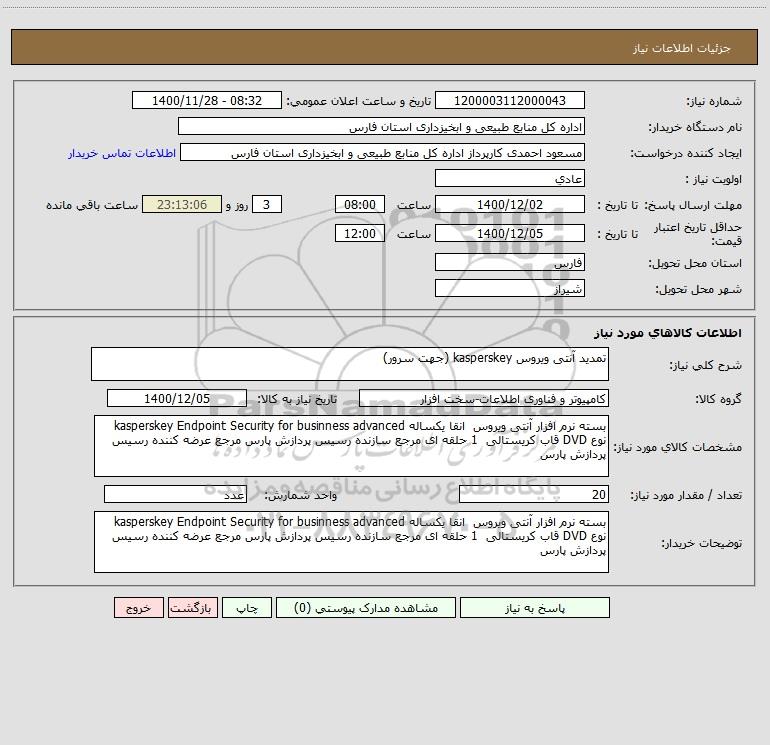Click label 'تعداد / مقدار مورد نیاز:'

[686, 496]
